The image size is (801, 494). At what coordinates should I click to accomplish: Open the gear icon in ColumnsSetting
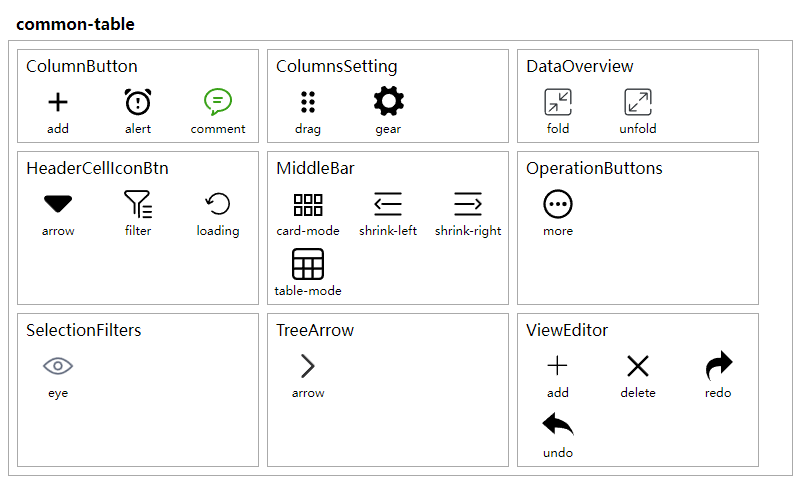(388, 102)
